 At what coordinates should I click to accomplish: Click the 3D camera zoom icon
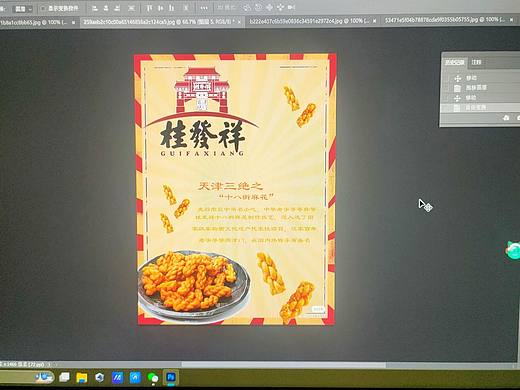click(291, 7)
